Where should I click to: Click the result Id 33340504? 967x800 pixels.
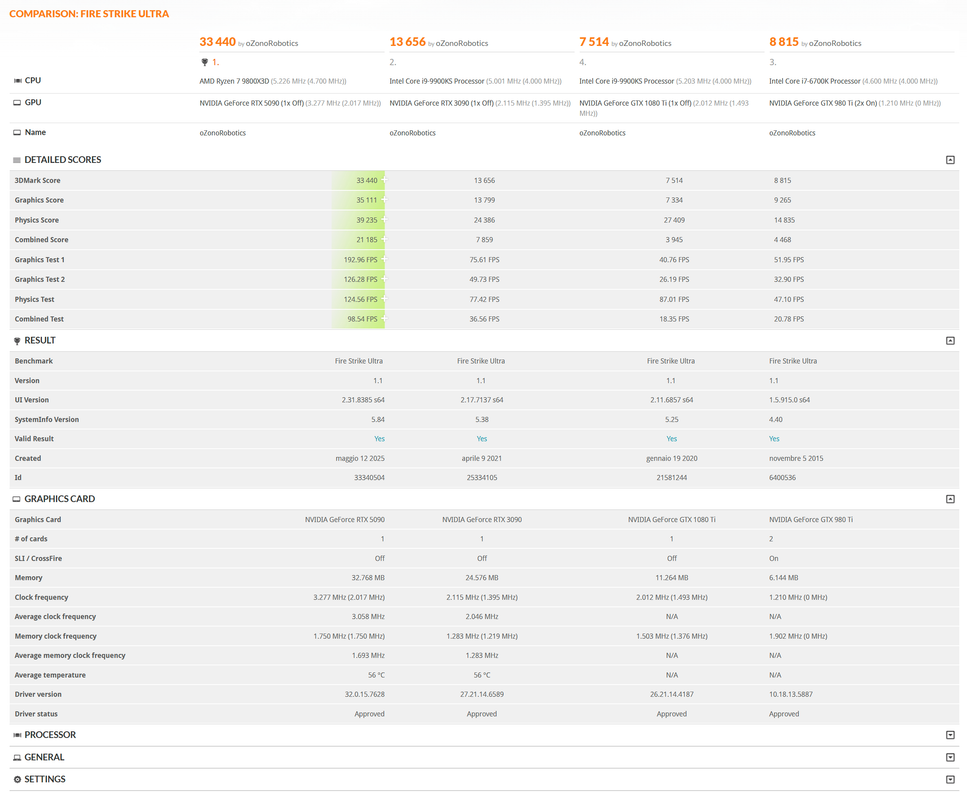pos(369,478)
